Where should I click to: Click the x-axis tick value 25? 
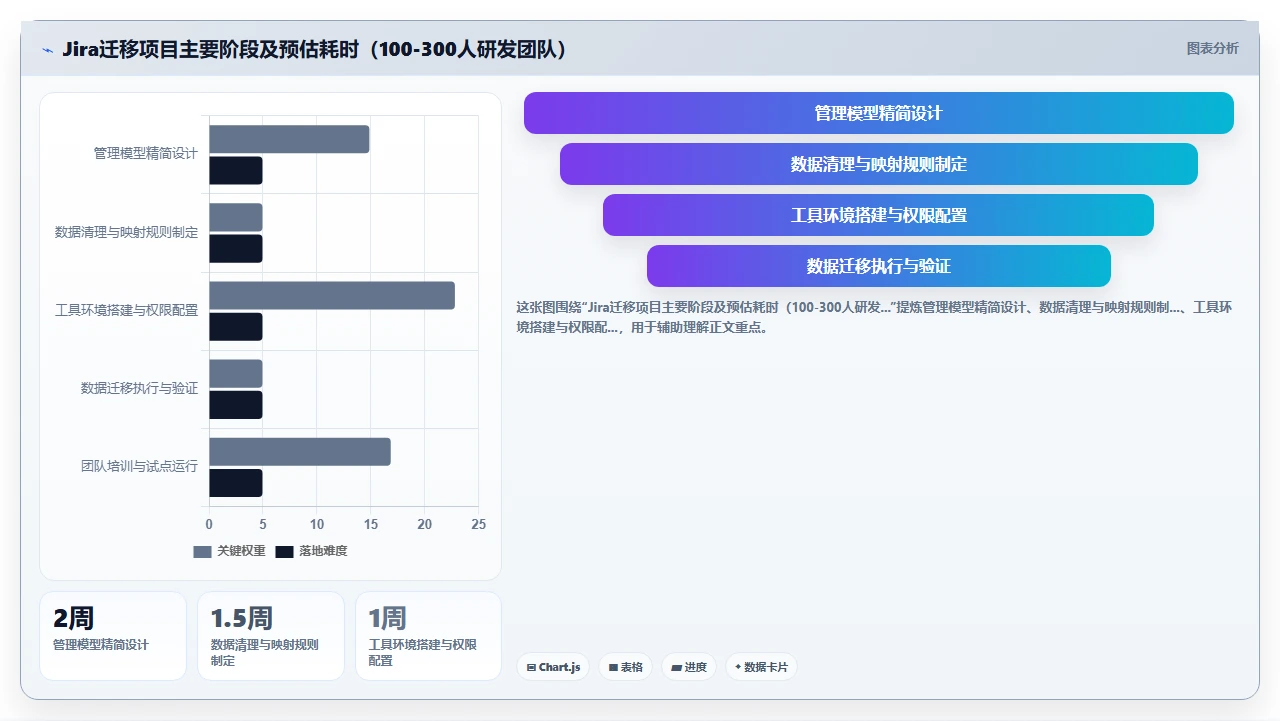(x=478, y=524)
